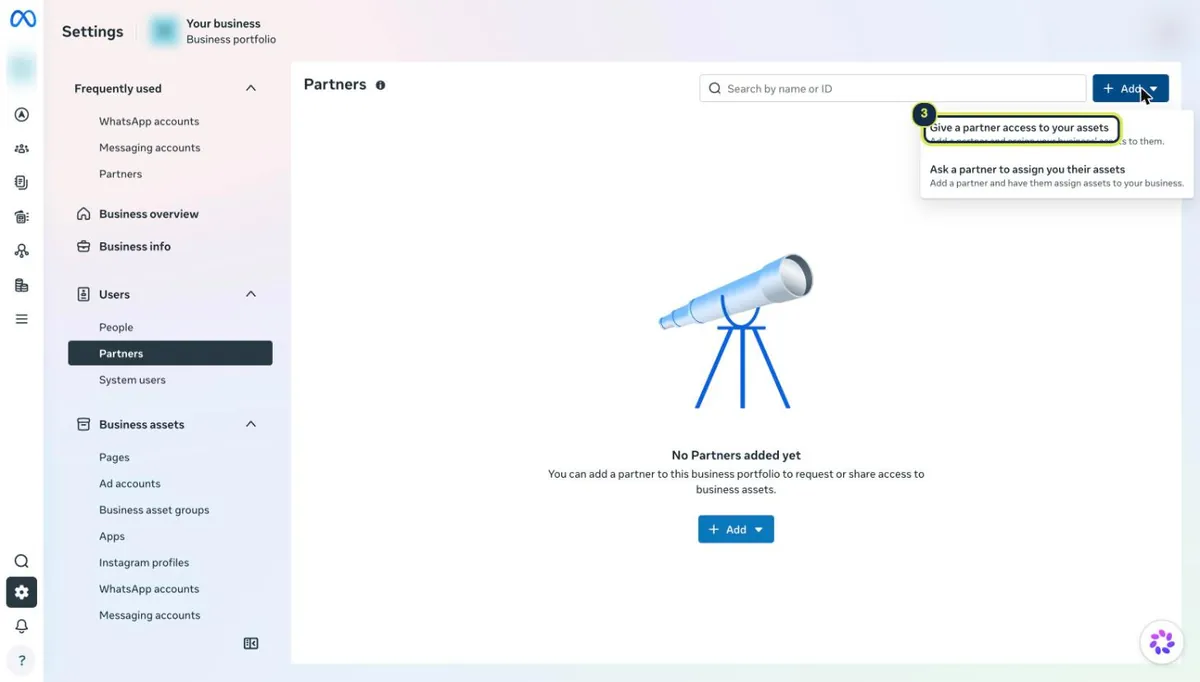Viewport: 1200px width, 682px height.
Task: Click the Users section badge icon
Action: (84, 294)
